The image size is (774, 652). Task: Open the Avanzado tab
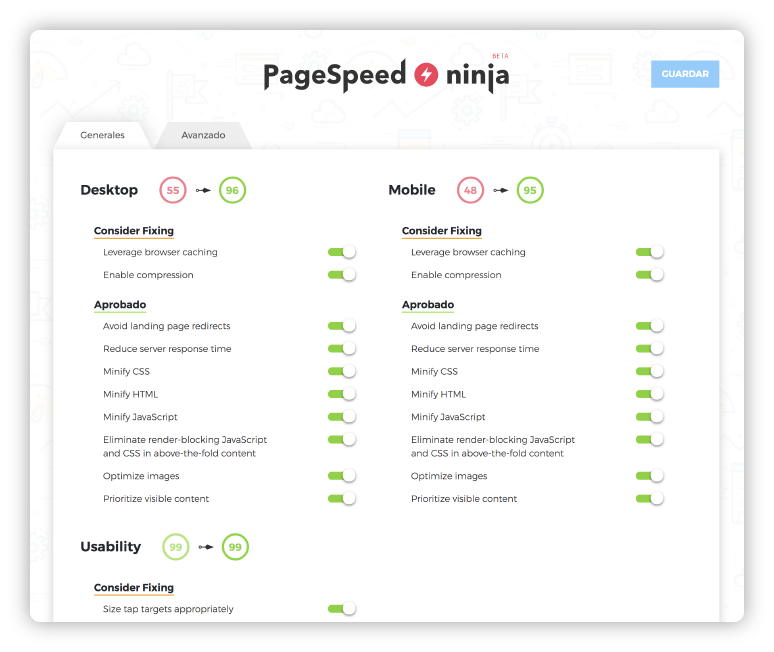click(x=203, y=135)
